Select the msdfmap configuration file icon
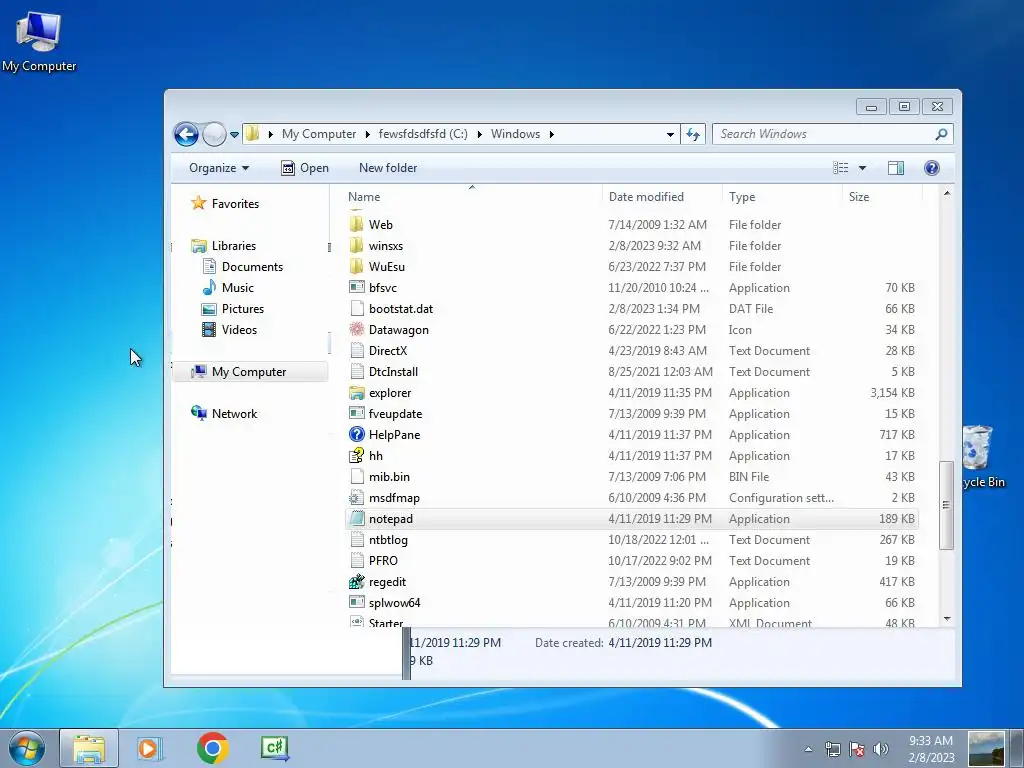 (357, 498)
